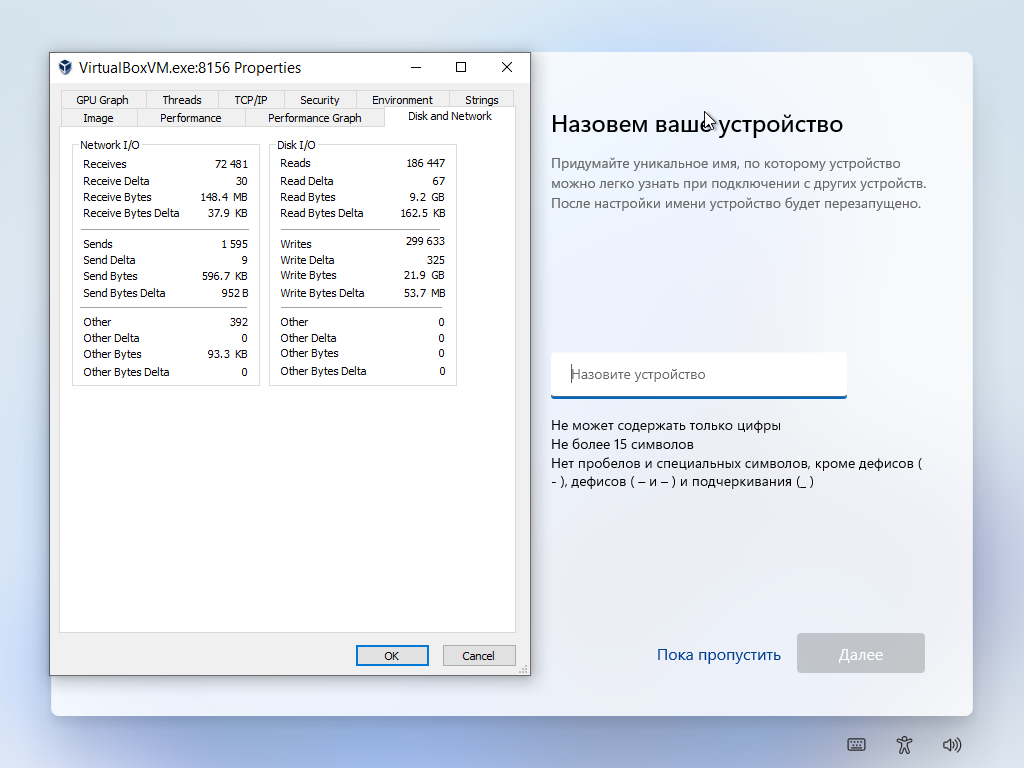Open the Environment tab
1024x768 pixels.
[x=402, y=100]
